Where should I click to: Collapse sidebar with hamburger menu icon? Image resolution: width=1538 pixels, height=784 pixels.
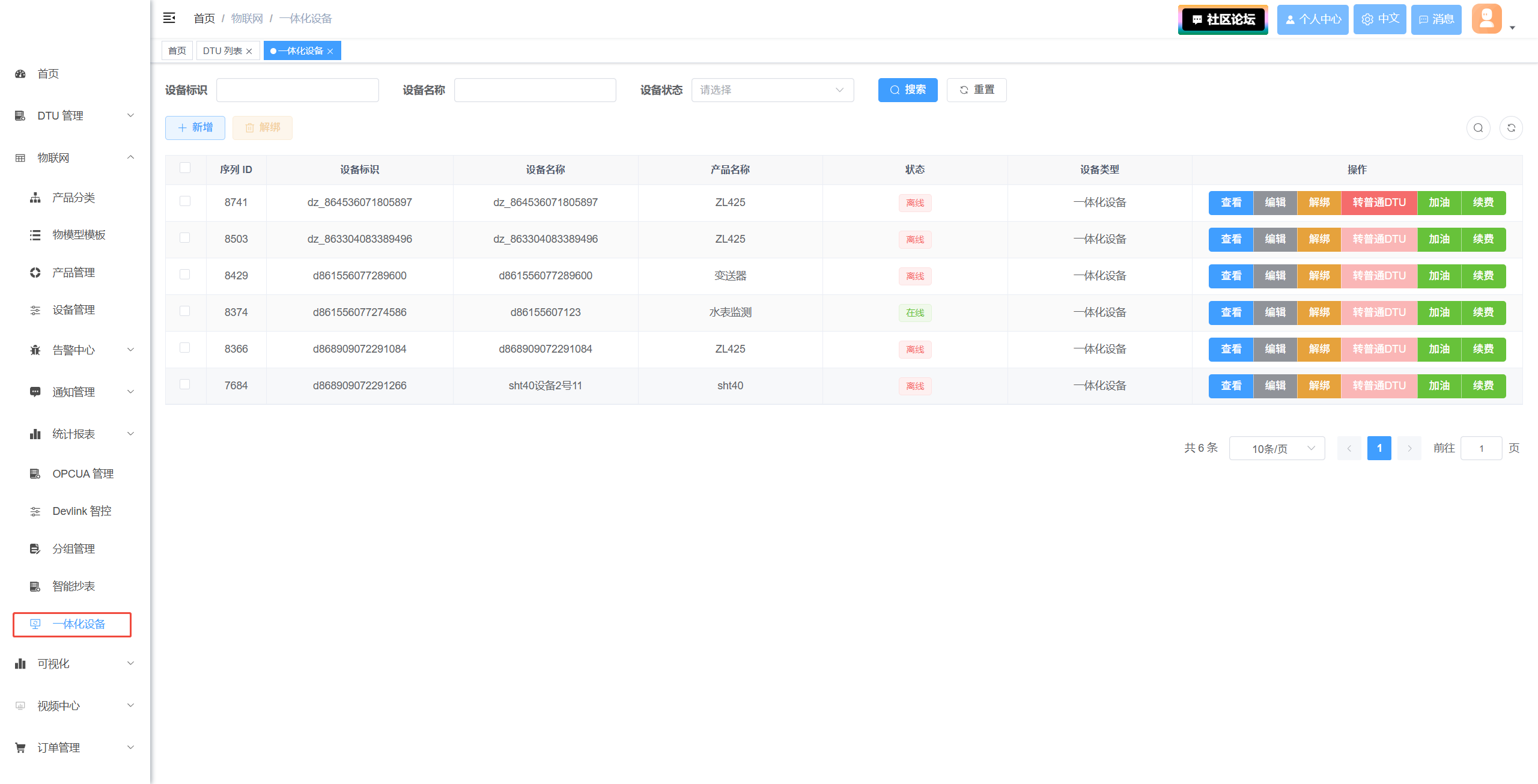pyautogui.click(x=169, y=18)
